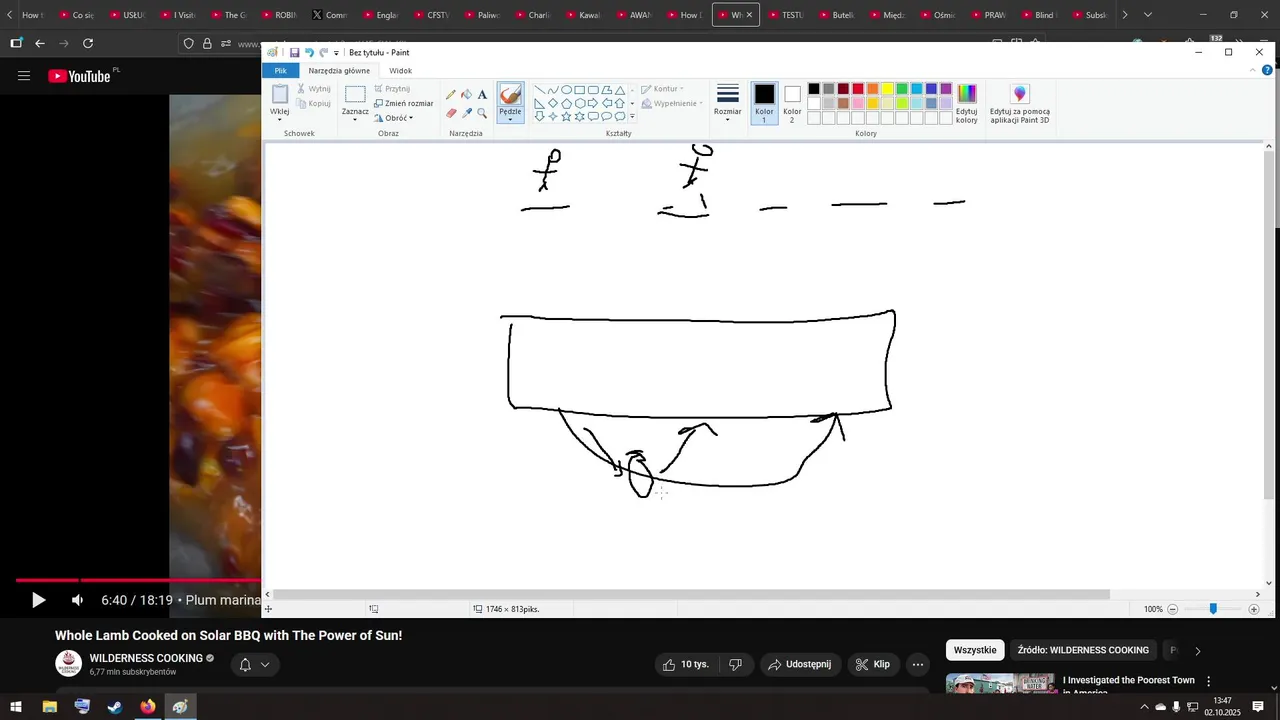Image resolution: width=1280 pixels, height=720 pixels.
Task: Open the YouTube hamburger guide menu
Action: pyautogui.click(x=24, y=76)
